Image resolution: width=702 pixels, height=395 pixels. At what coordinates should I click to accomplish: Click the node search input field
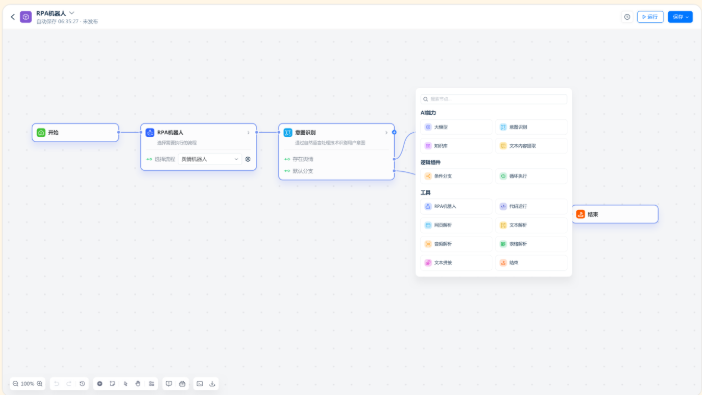493,99
